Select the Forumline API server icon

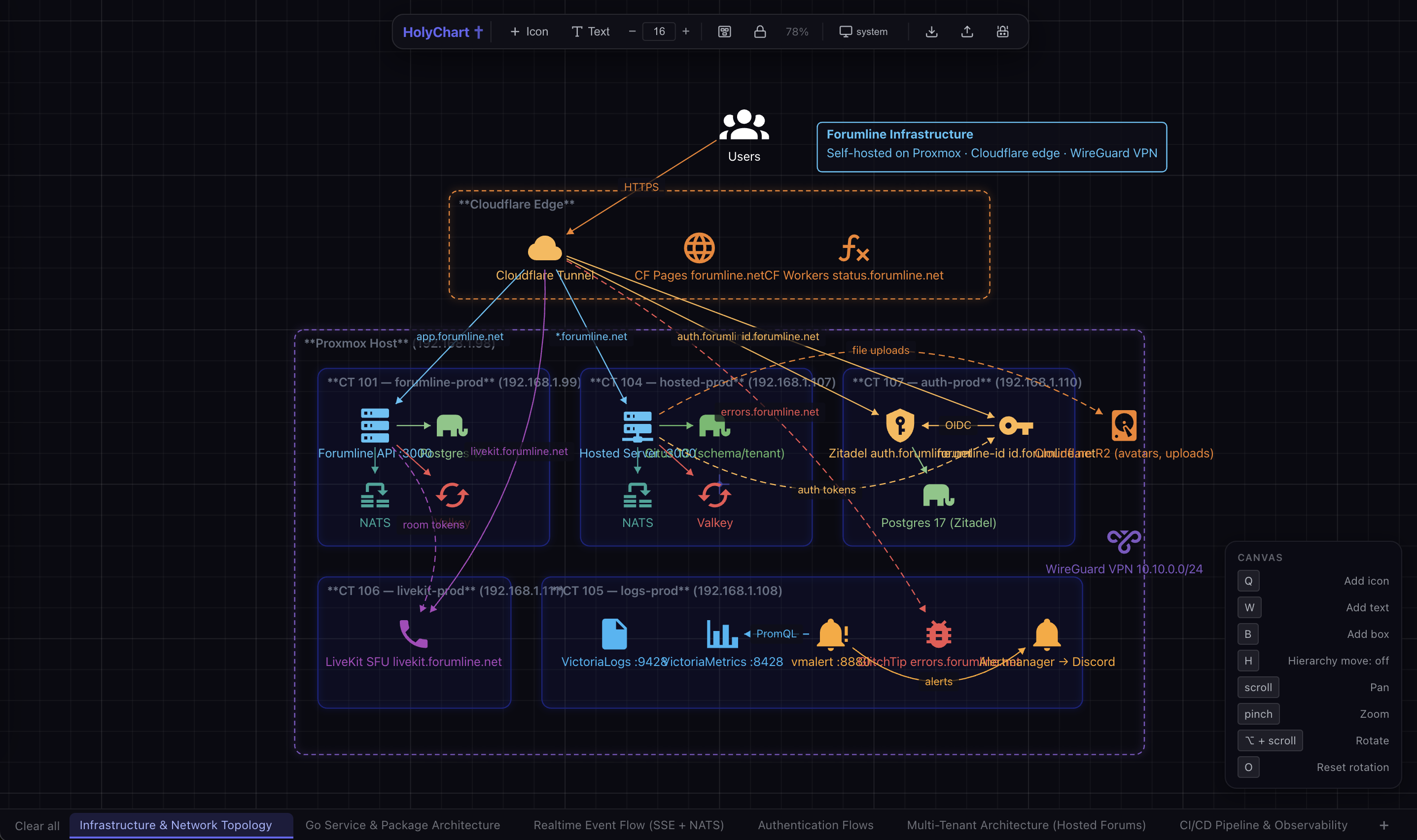click(x=375, y=425)
